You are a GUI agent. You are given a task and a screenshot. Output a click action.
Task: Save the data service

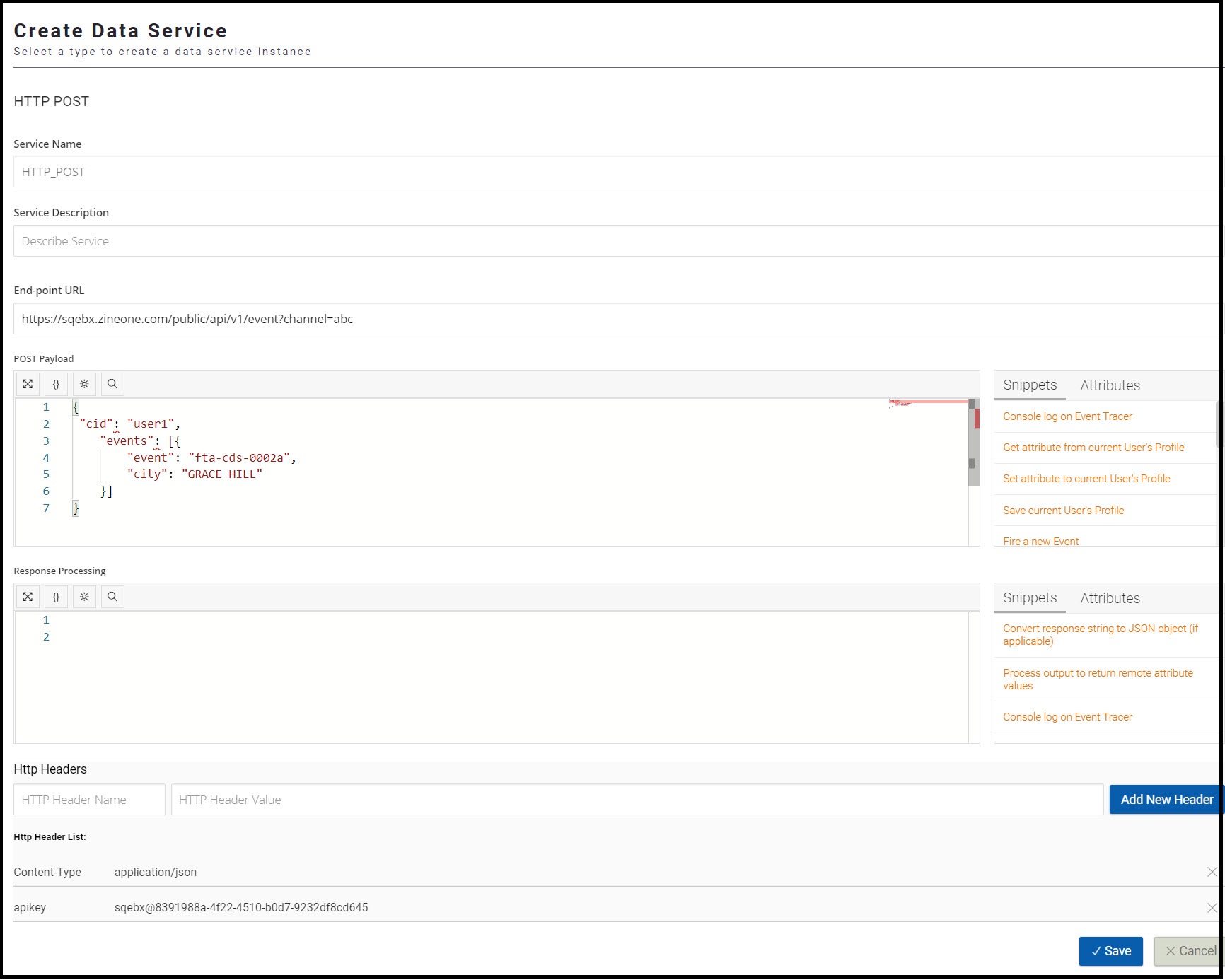[x=1110, y=952]
